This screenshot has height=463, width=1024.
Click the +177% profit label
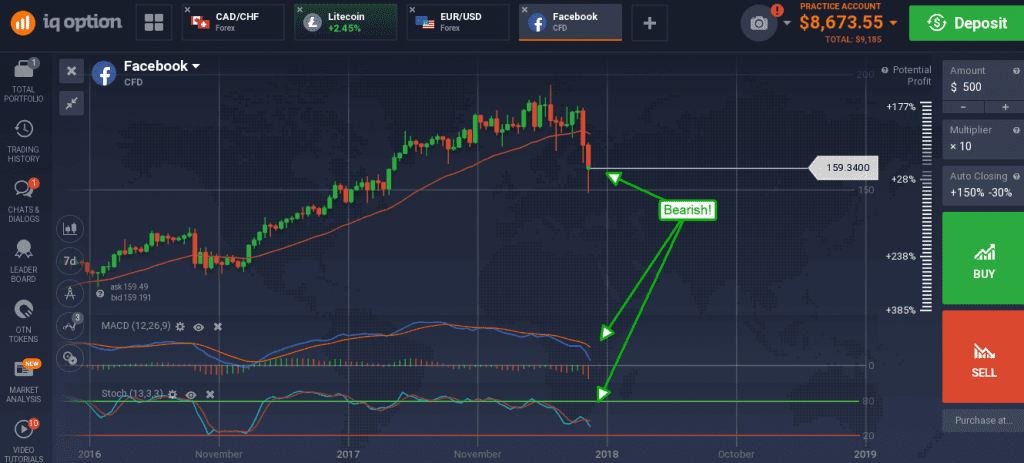tap(901, 106)
